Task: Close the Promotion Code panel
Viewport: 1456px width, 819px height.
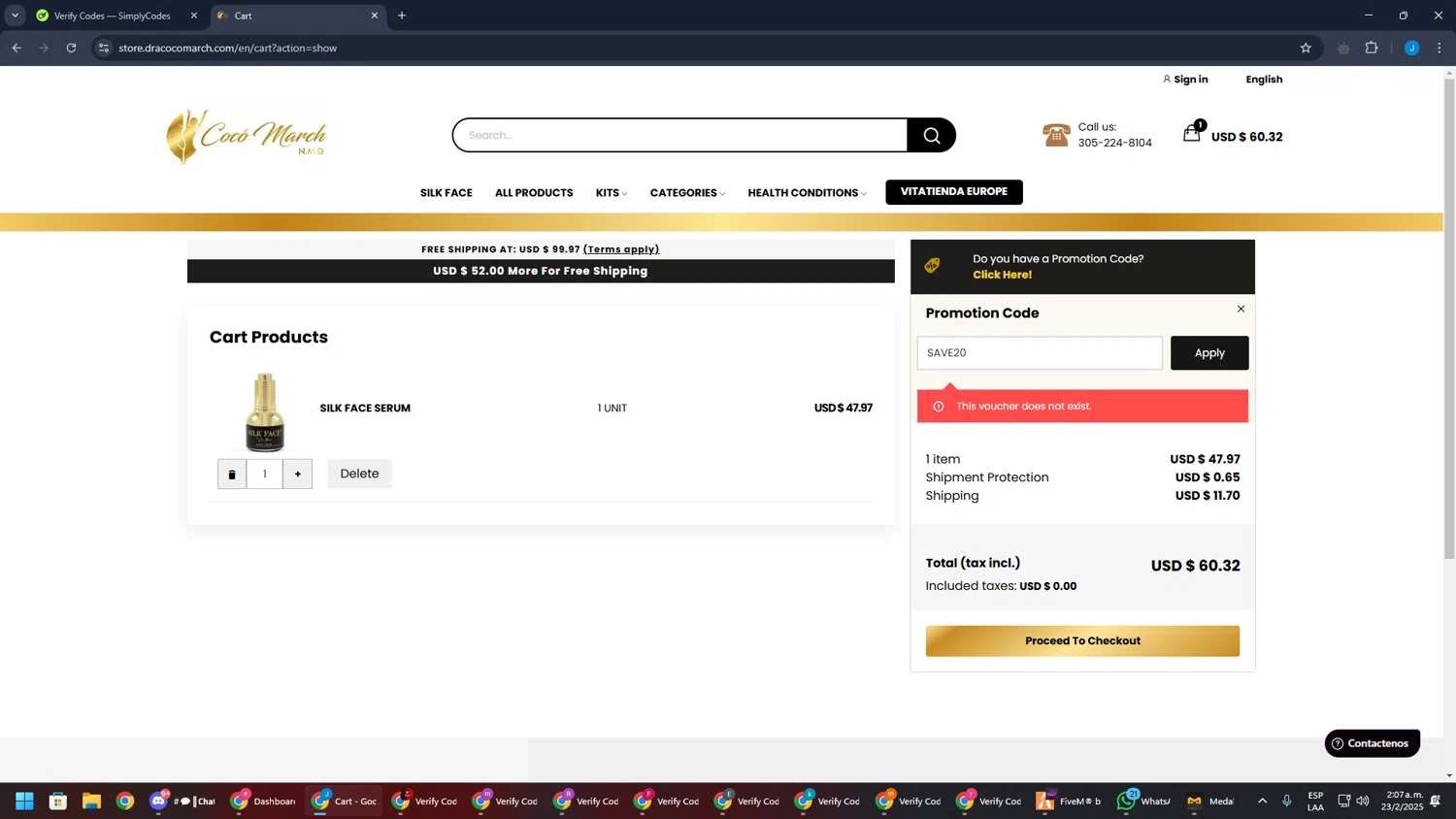Action: click(1241, 309)
